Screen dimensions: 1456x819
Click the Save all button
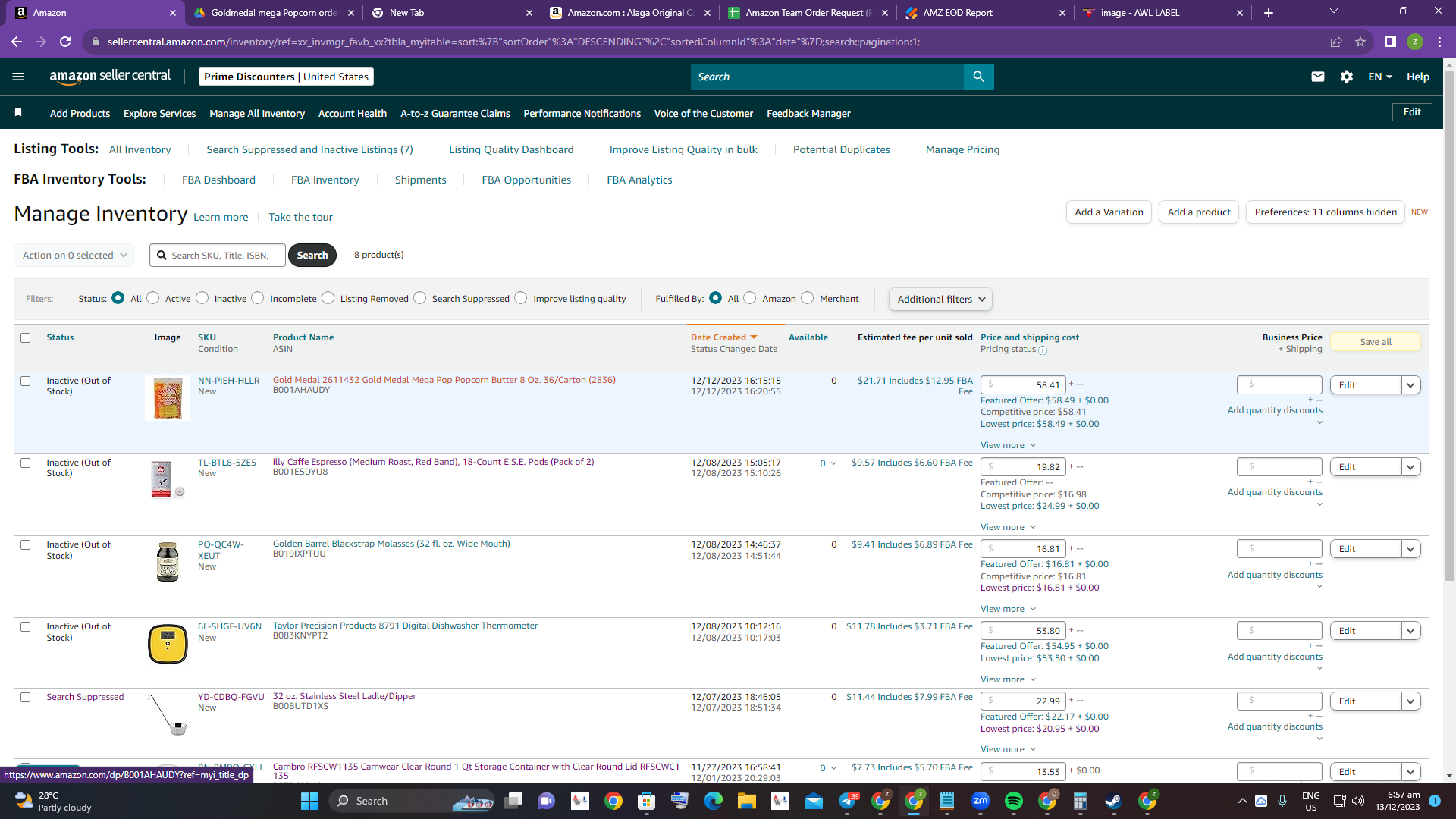click(1376, 342)
